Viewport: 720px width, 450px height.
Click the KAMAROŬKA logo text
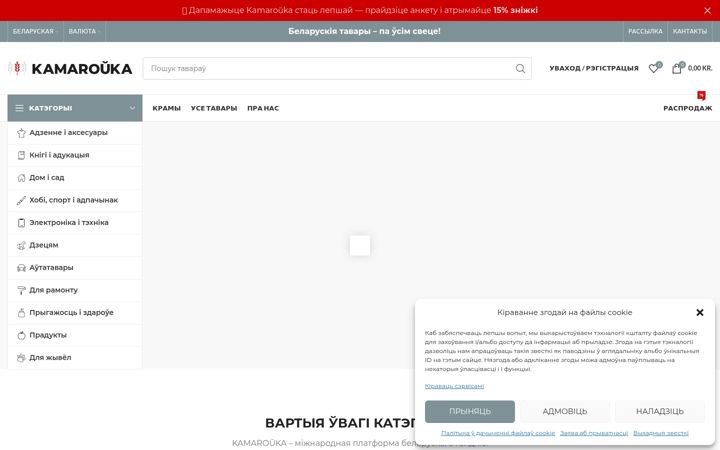(82, 69)
